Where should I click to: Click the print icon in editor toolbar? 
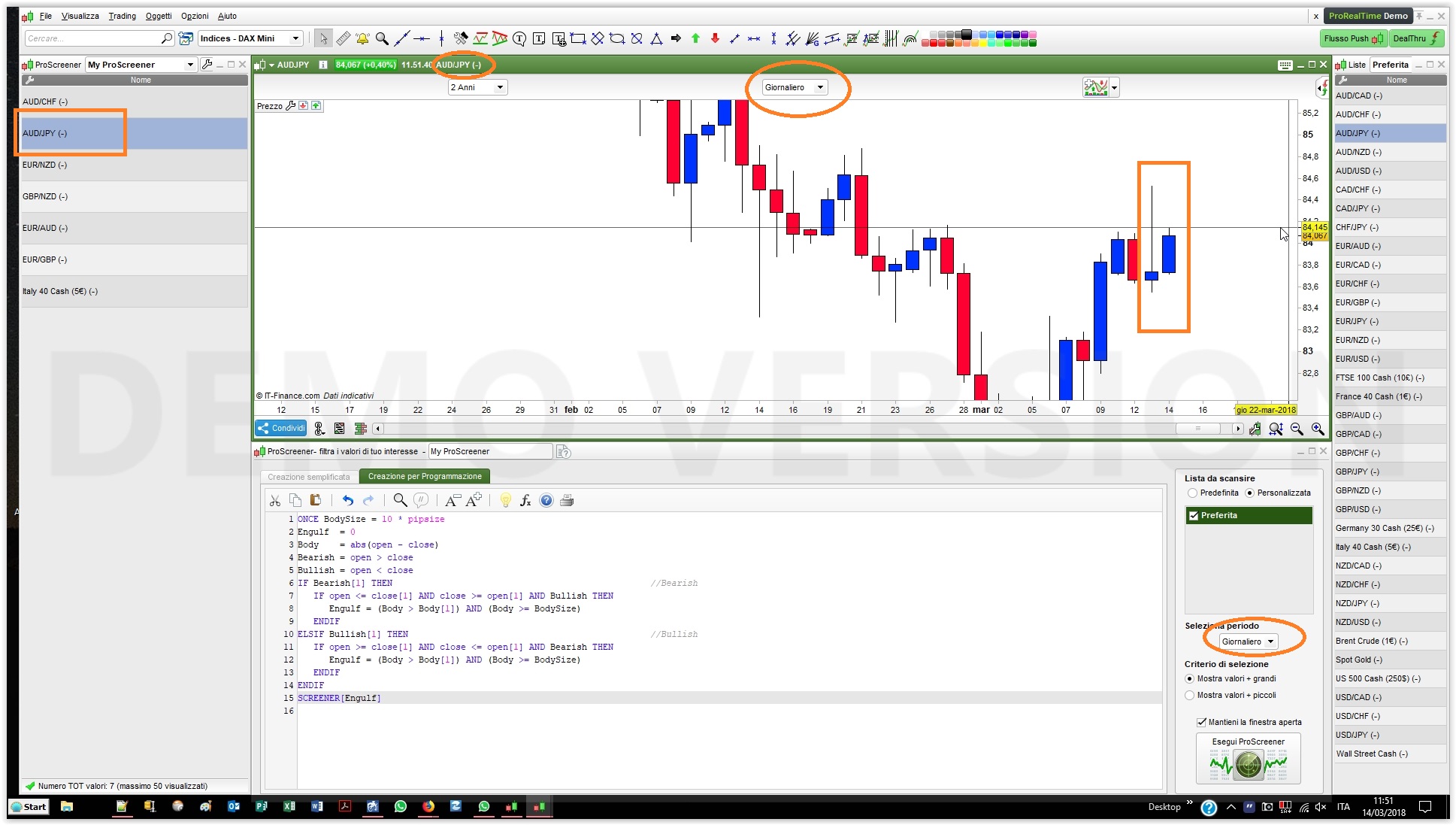[567, 501]
